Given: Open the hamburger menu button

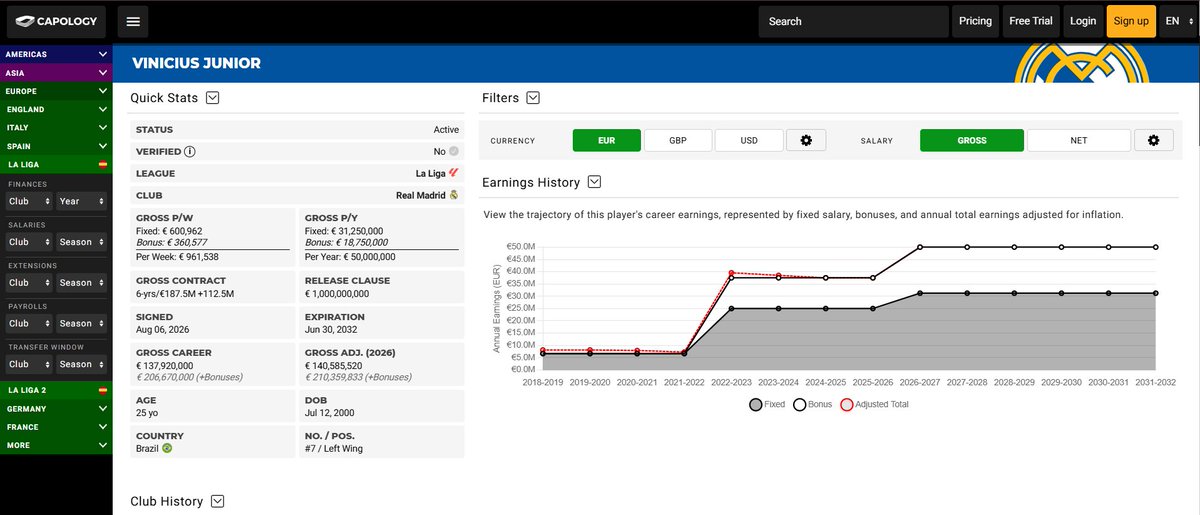Looking at the screenshot, I should (x=134, y=21).
